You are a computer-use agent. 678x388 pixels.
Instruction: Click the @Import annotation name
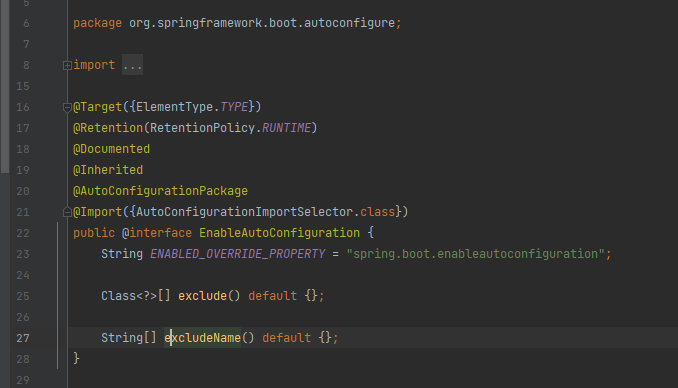click(x=98, y=212)
